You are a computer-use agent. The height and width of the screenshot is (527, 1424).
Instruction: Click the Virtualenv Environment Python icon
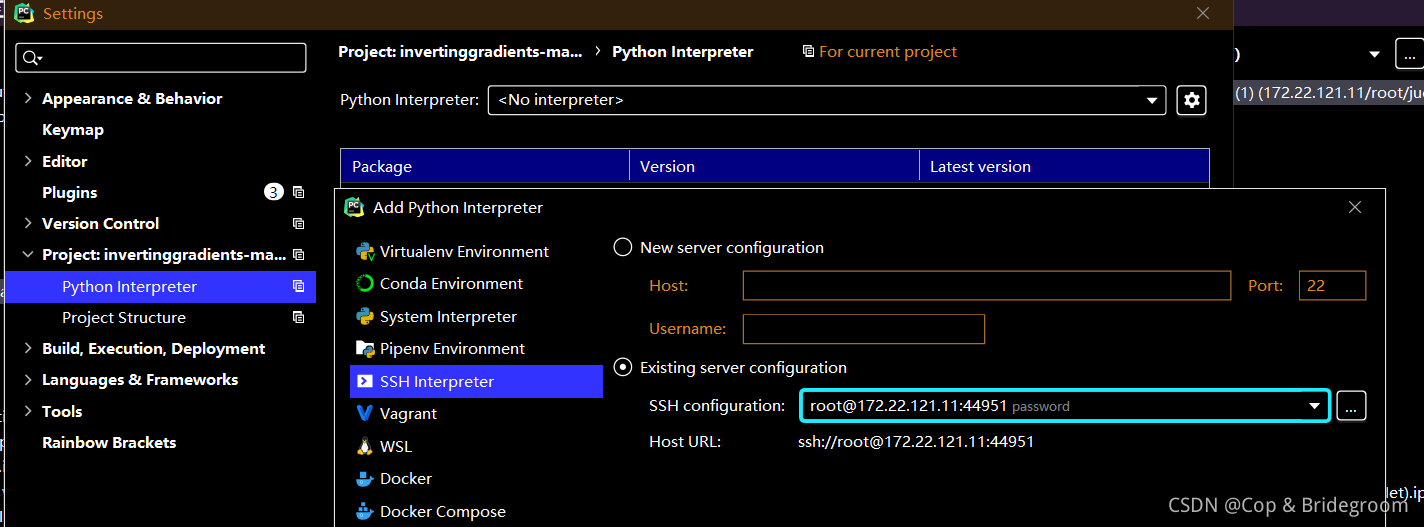pyautogui.click(x=365, y=252)
